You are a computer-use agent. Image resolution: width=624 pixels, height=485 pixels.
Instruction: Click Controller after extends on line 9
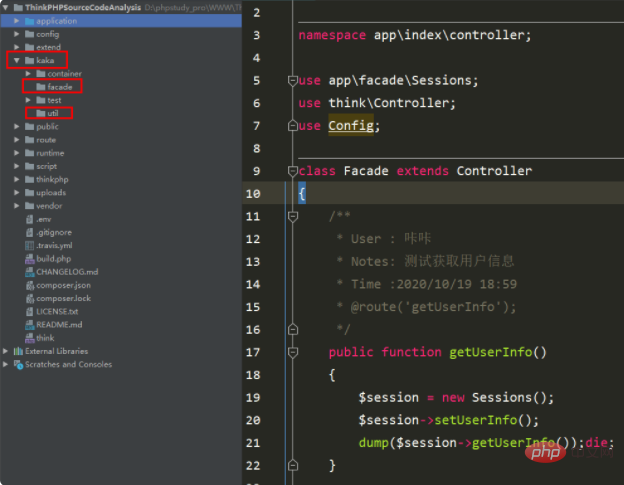coord(494,171)
